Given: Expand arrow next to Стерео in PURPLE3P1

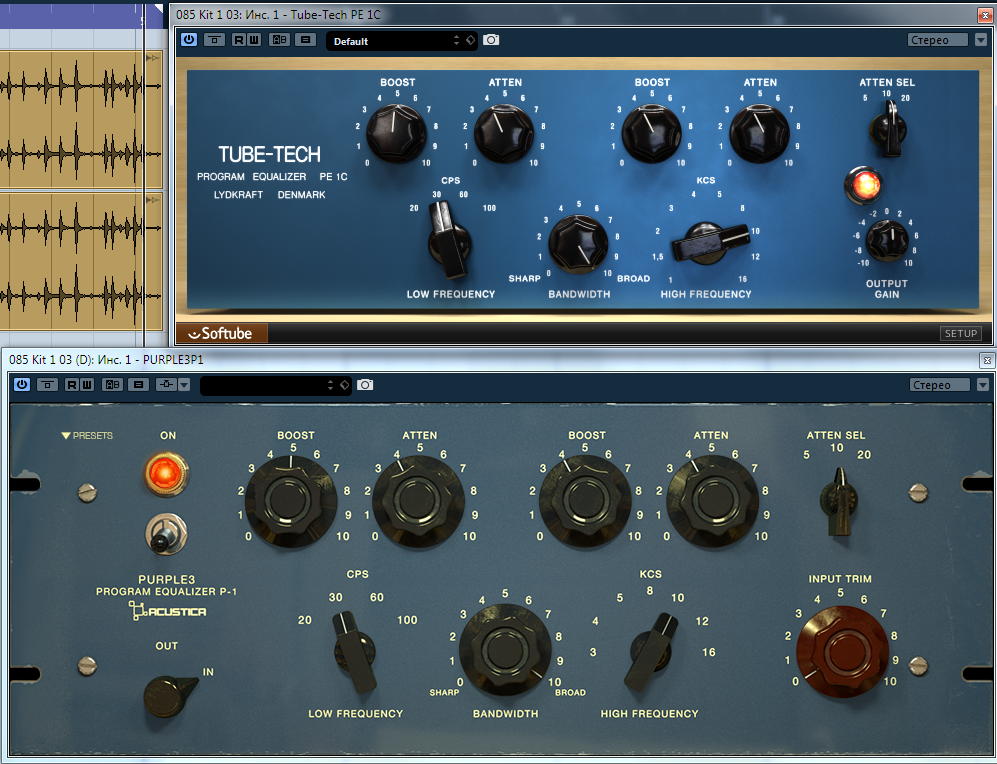Looking at the screenshot, I should coord(982,385).
